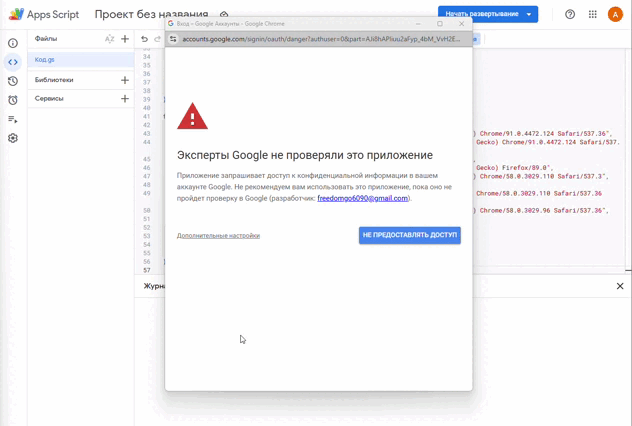Add a library using the plus icon

125,80
